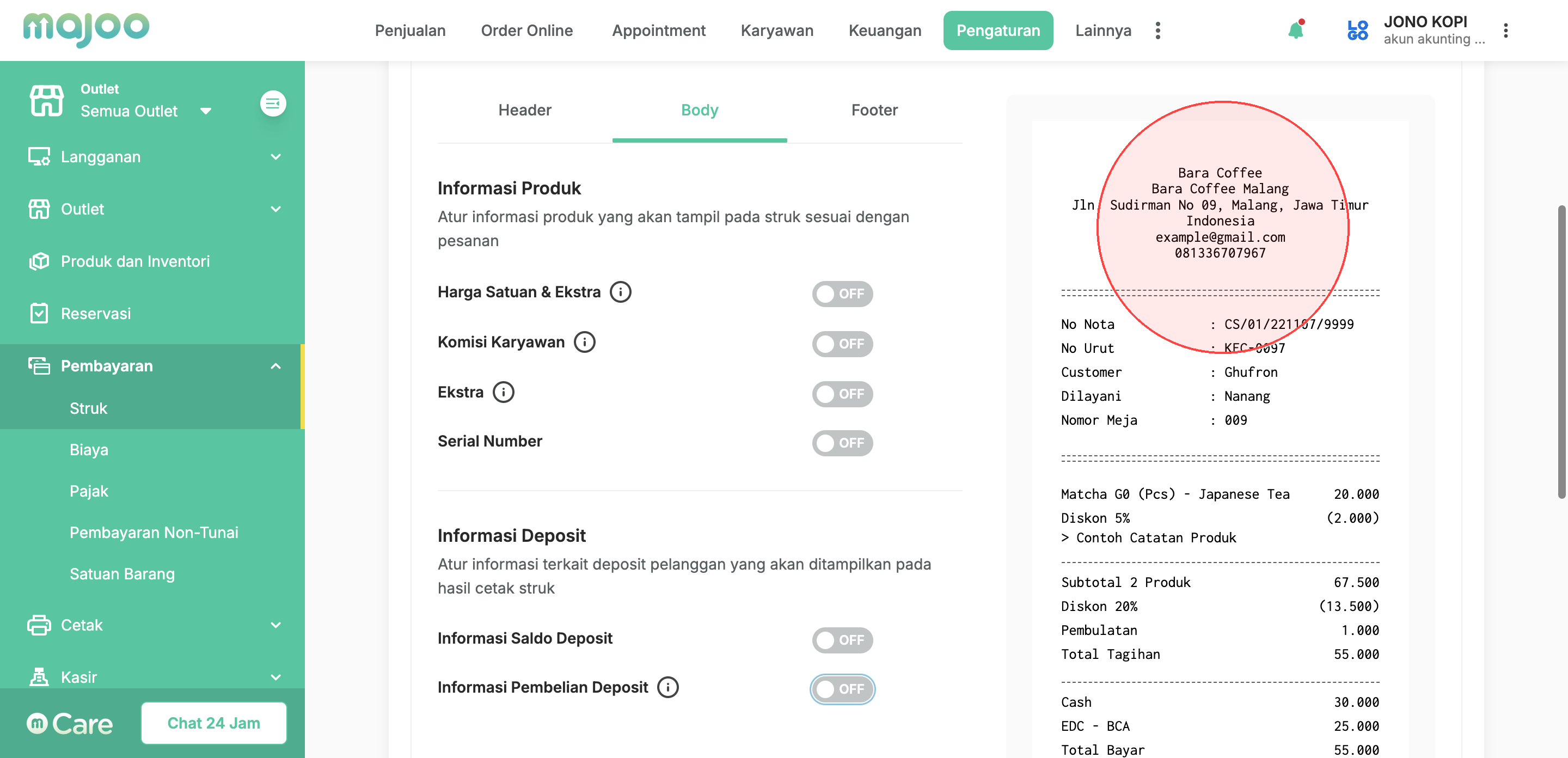Click the Informasi Pembelian Deposit info icon
The image size is (1568, 758).
pyautogui.click(x=667, y=687)
